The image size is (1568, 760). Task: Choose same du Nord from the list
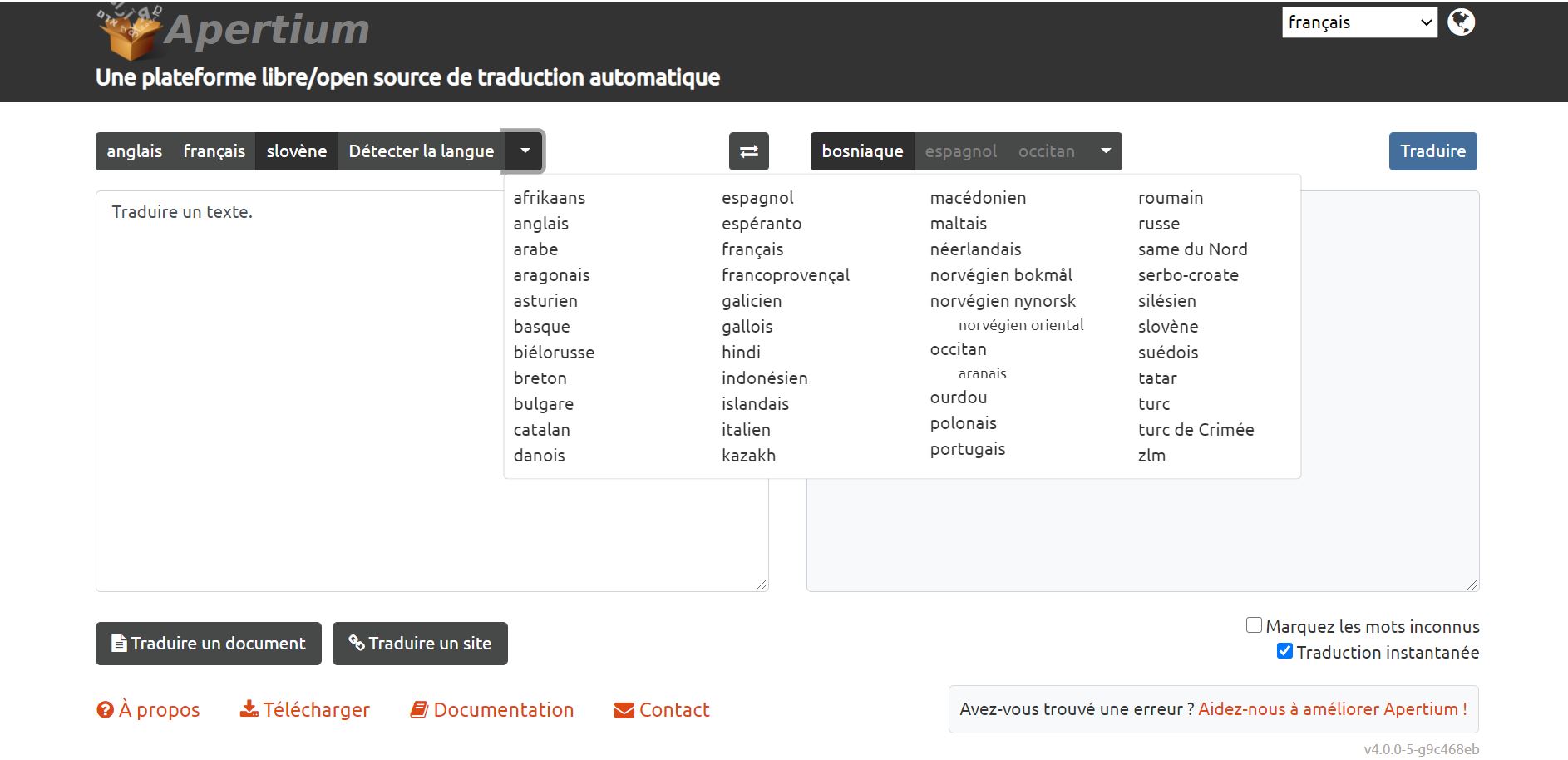click(1192, 249)
